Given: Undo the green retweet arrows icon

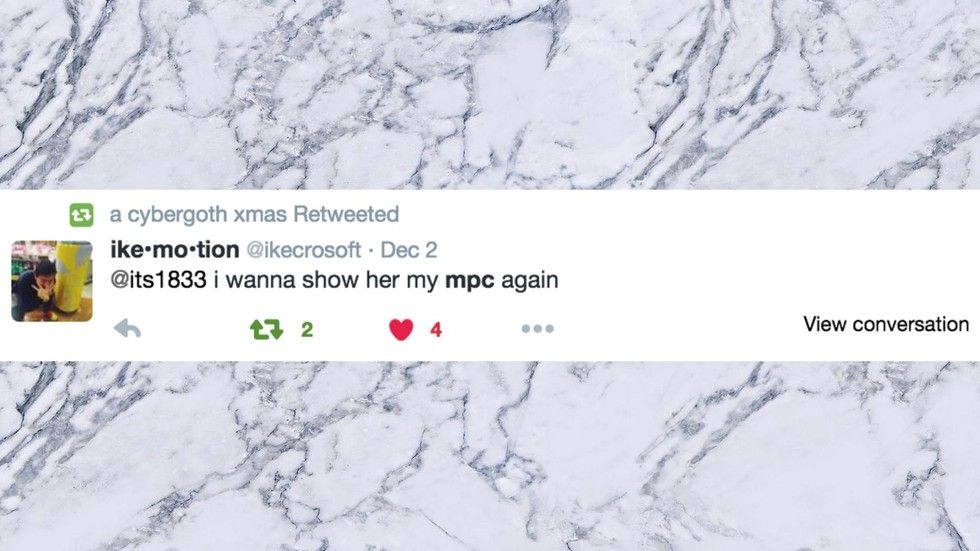Looking at the screenshot, I should (267, 329).
